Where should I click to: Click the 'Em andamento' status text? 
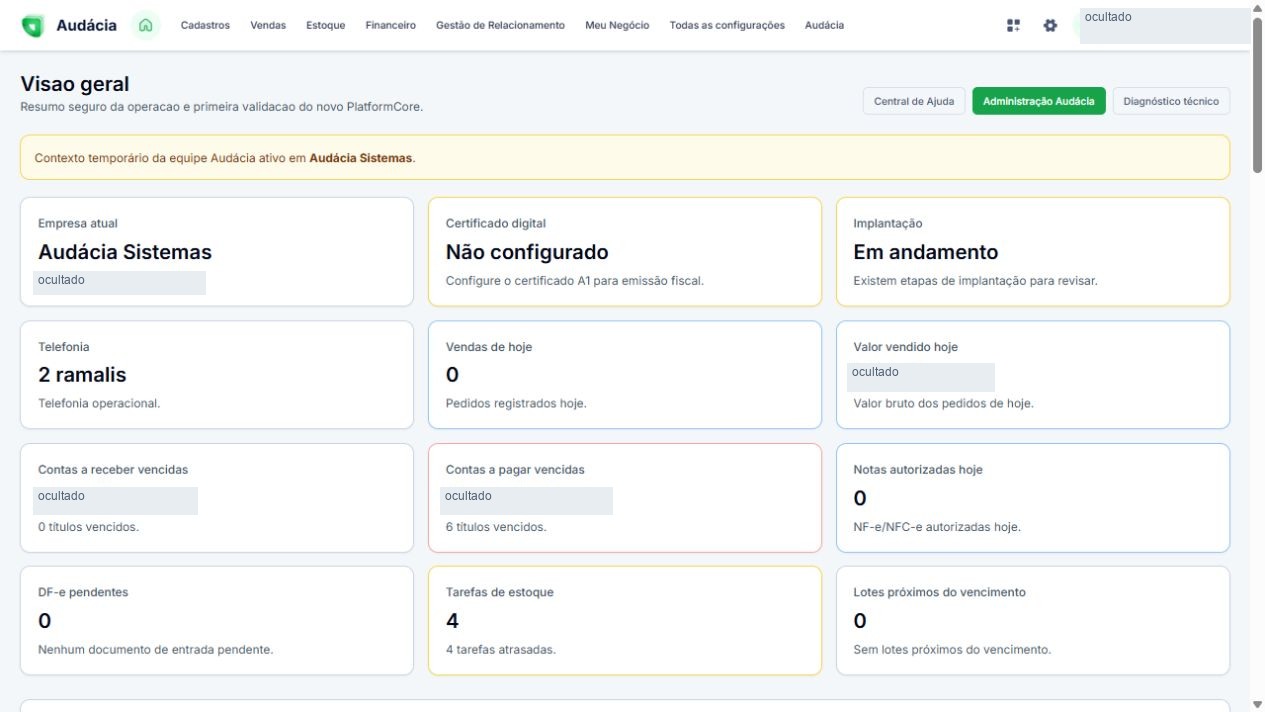click(926, 252)
